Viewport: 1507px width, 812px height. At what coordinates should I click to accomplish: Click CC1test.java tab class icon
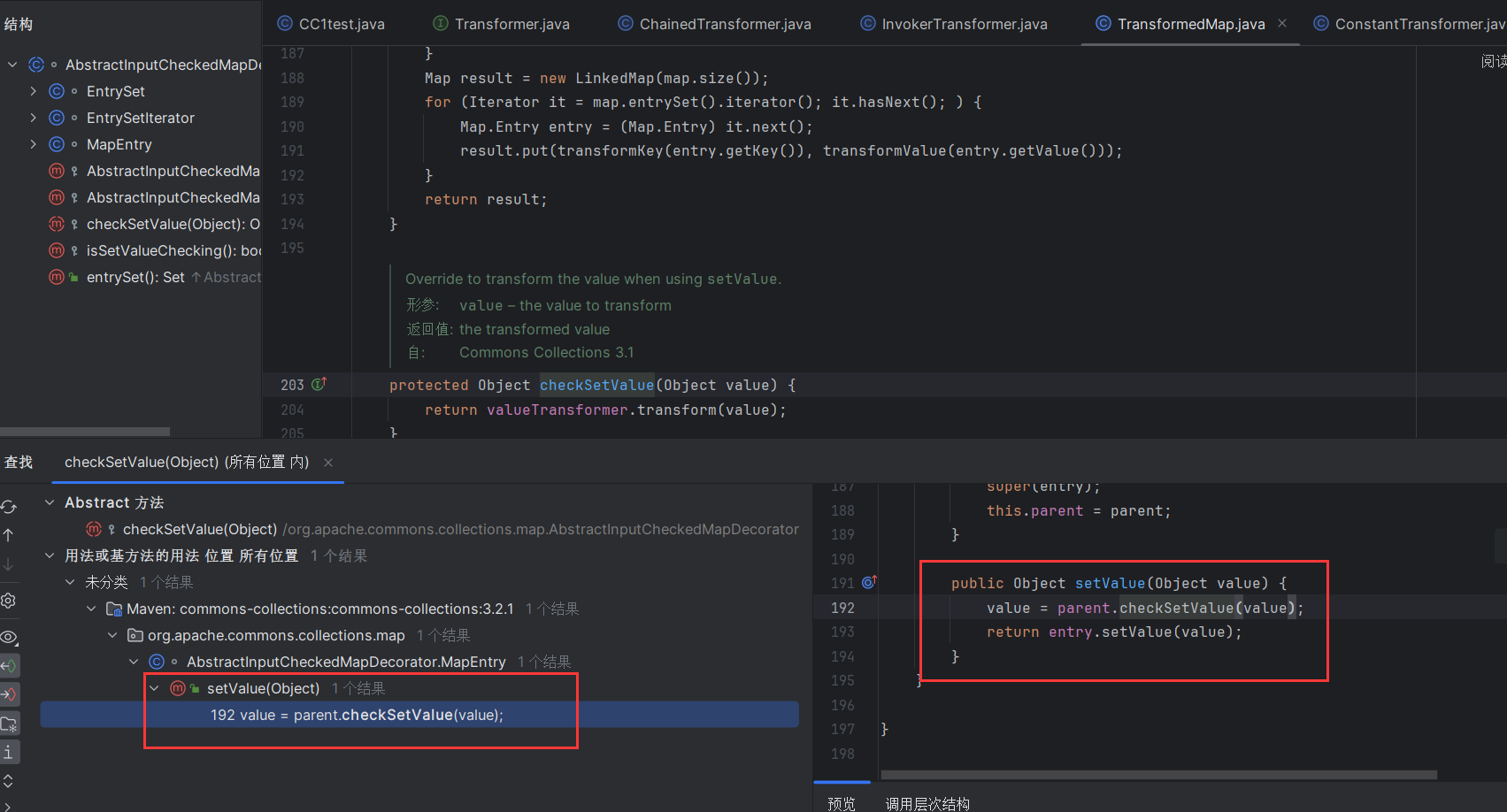tap(285, 24)
